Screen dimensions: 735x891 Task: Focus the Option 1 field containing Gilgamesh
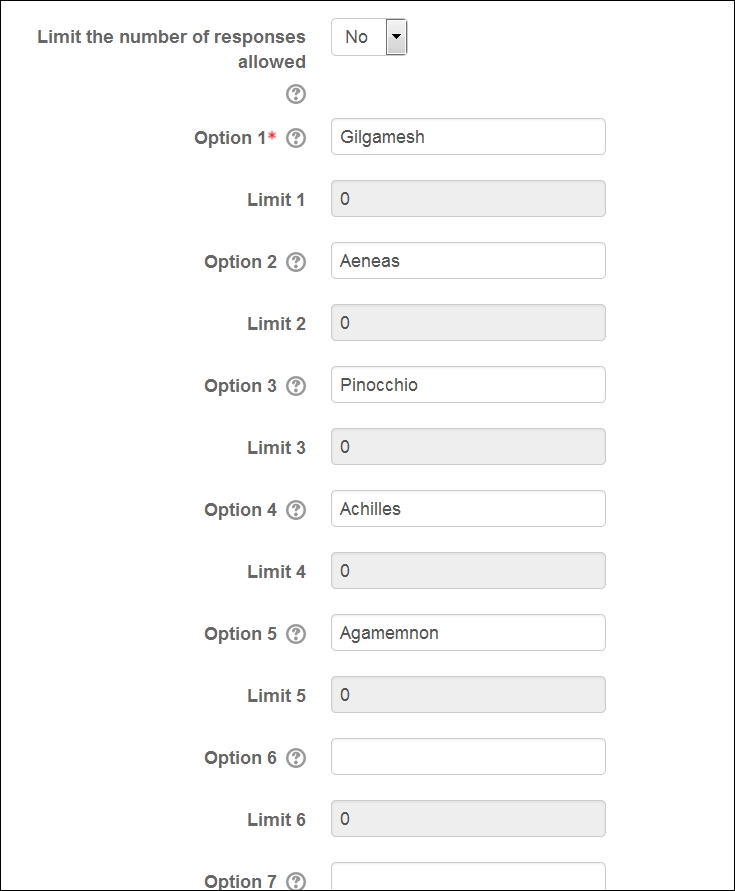coord(468,136)
